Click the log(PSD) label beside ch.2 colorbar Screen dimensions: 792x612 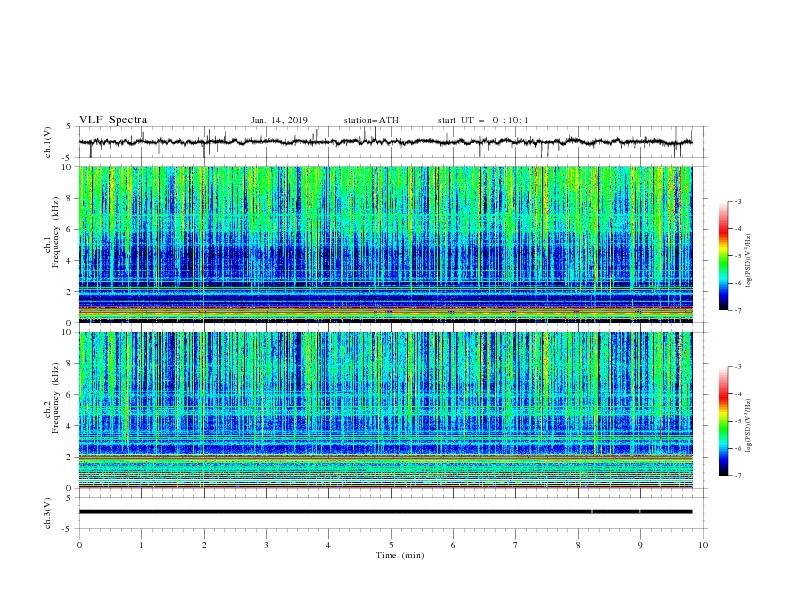click(748, 425)
